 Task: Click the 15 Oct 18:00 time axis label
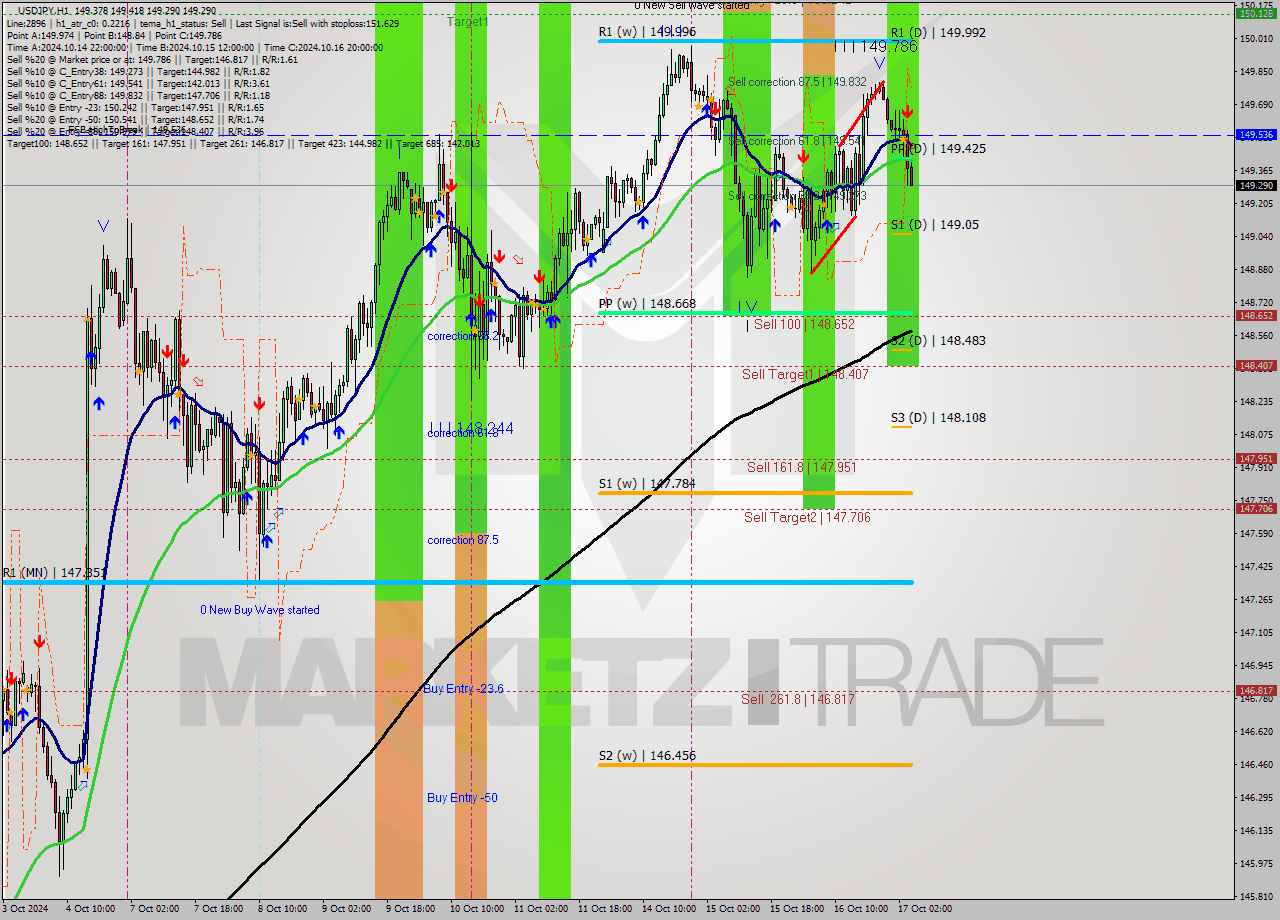(x=797, y=909)
